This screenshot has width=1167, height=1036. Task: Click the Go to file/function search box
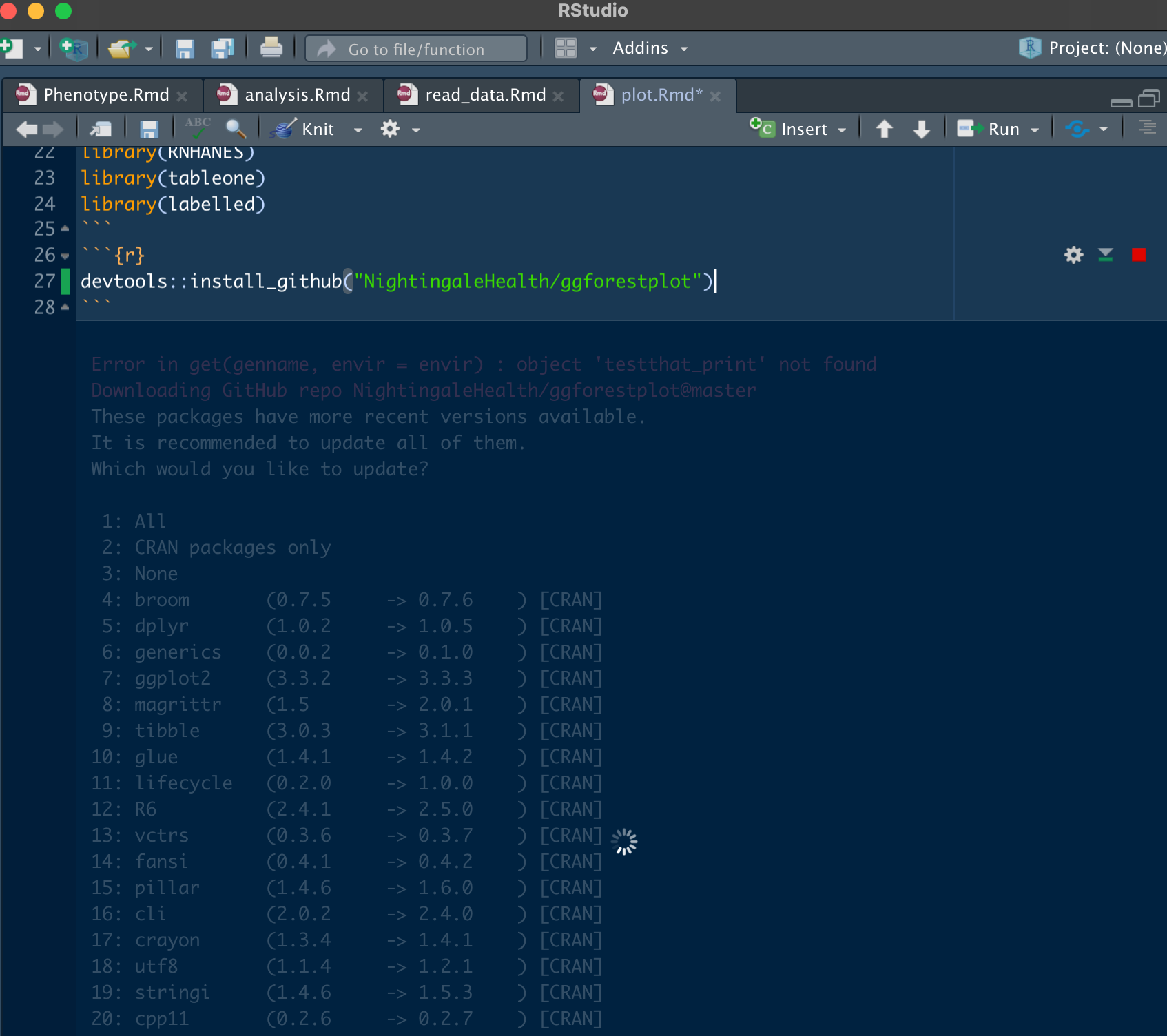(415, 48)
